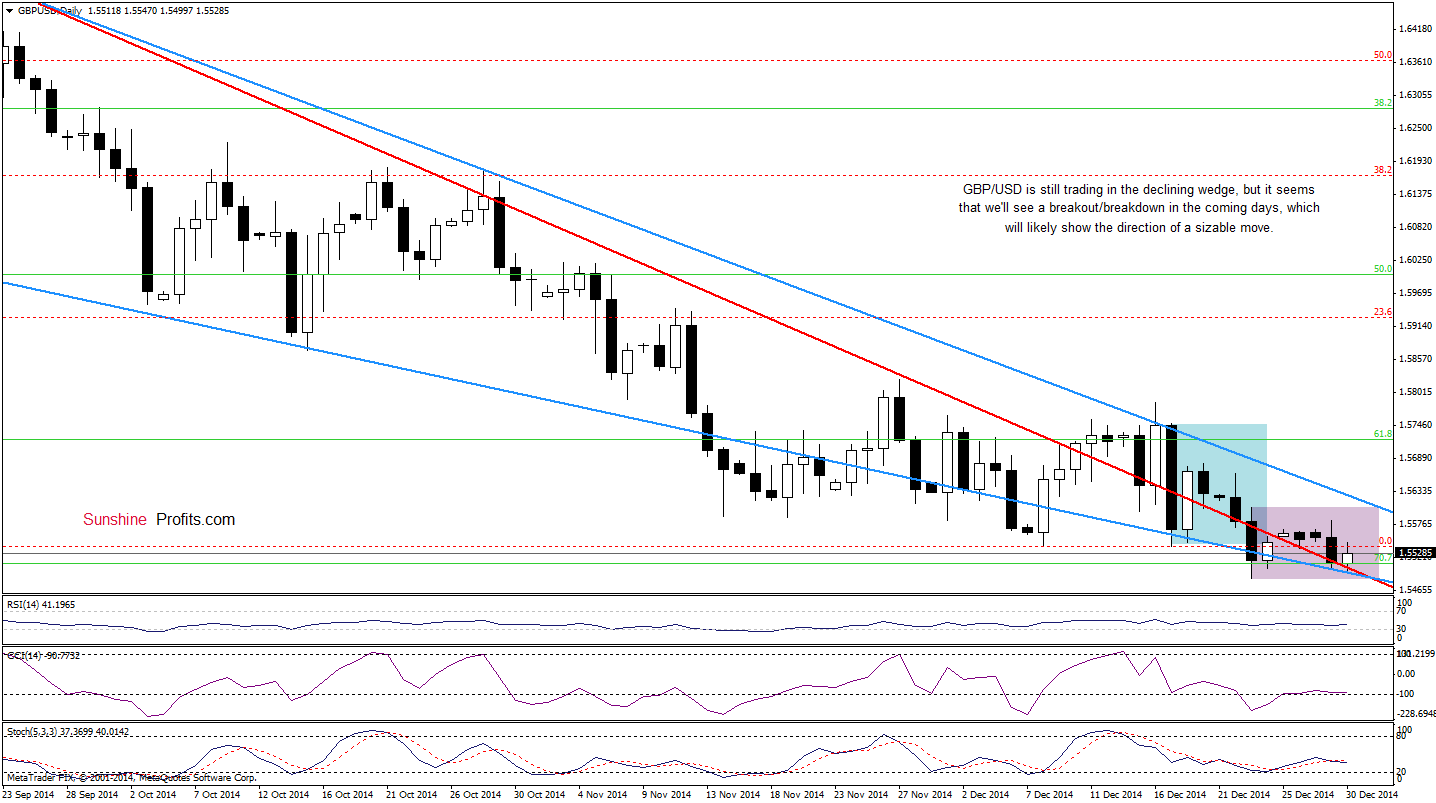
Task: Click the 'GBP/USD is still trading' annotation text
Action: (x=1139, y=208)
